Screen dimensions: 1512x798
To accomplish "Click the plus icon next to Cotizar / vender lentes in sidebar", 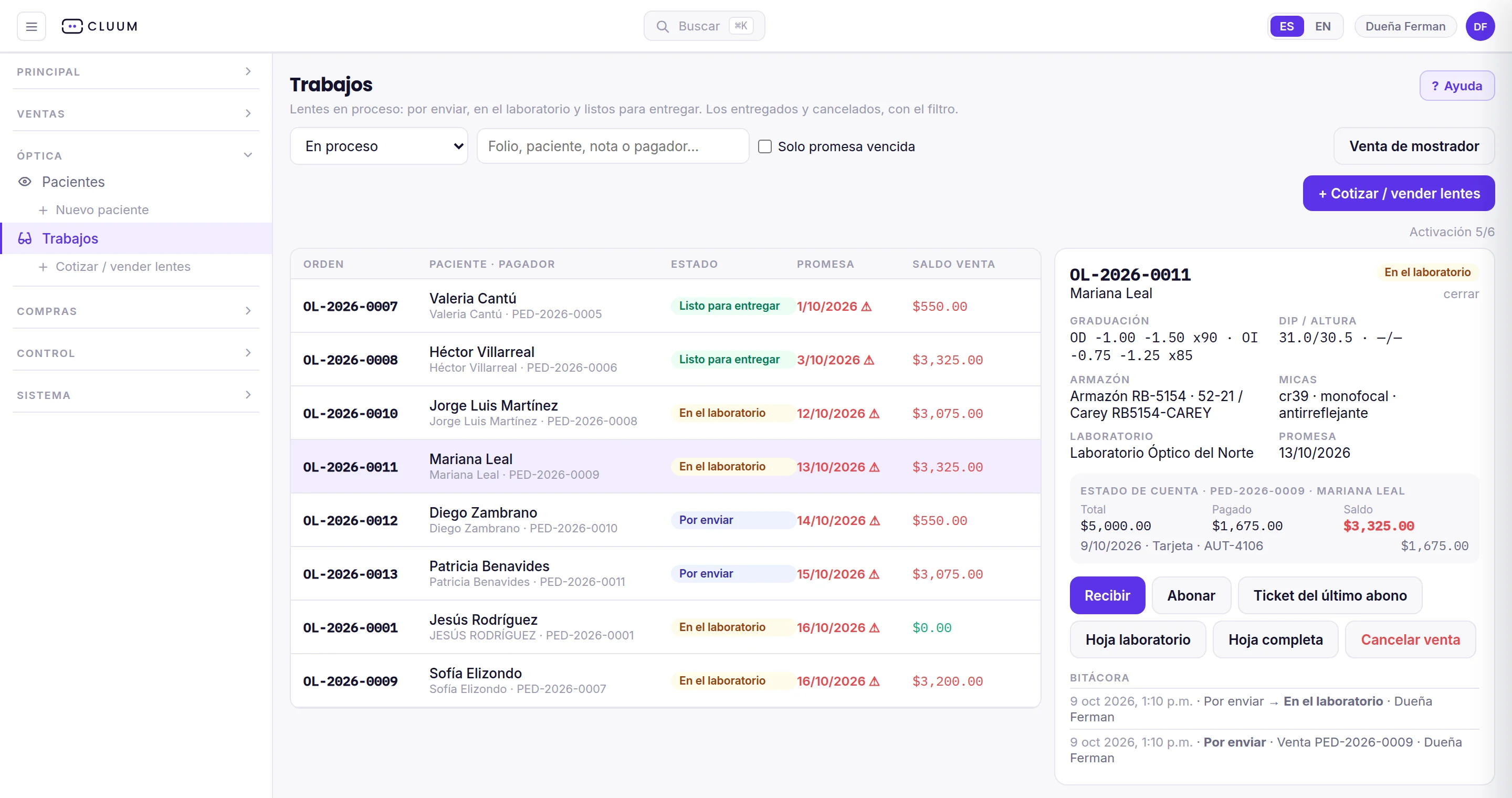I will point(43,267).
